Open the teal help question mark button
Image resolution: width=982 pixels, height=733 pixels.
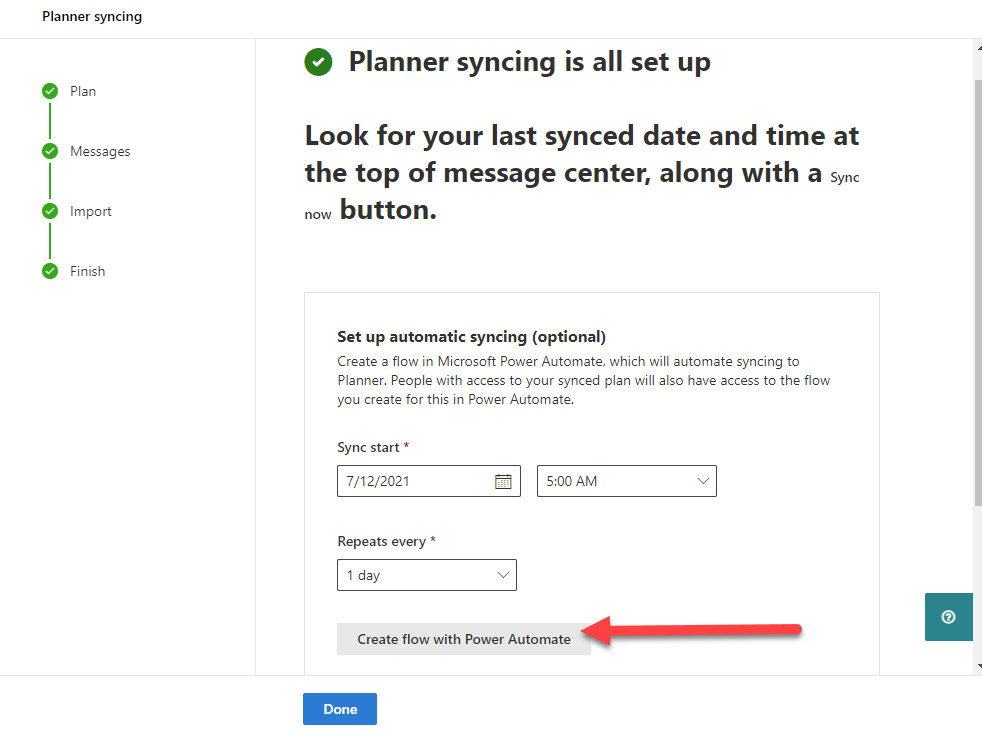click(x=948, y=617)
